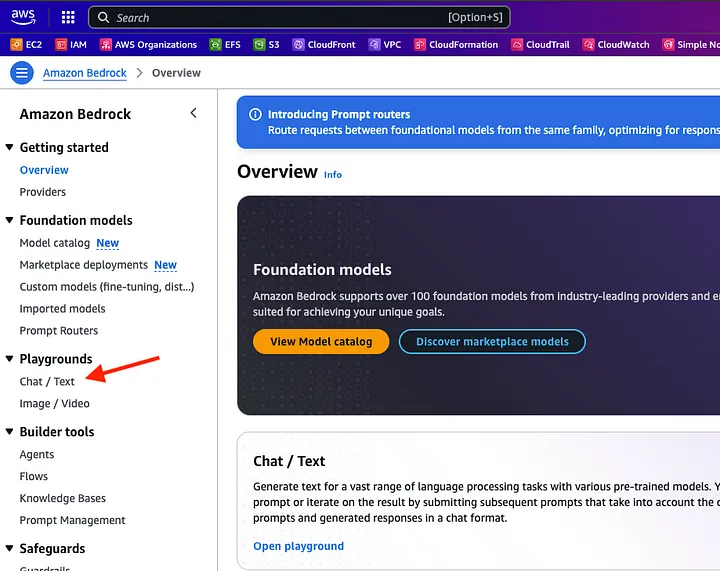Open the Image / Video playground item
This screenshot has height=571, width=720.
pos(55,403)
